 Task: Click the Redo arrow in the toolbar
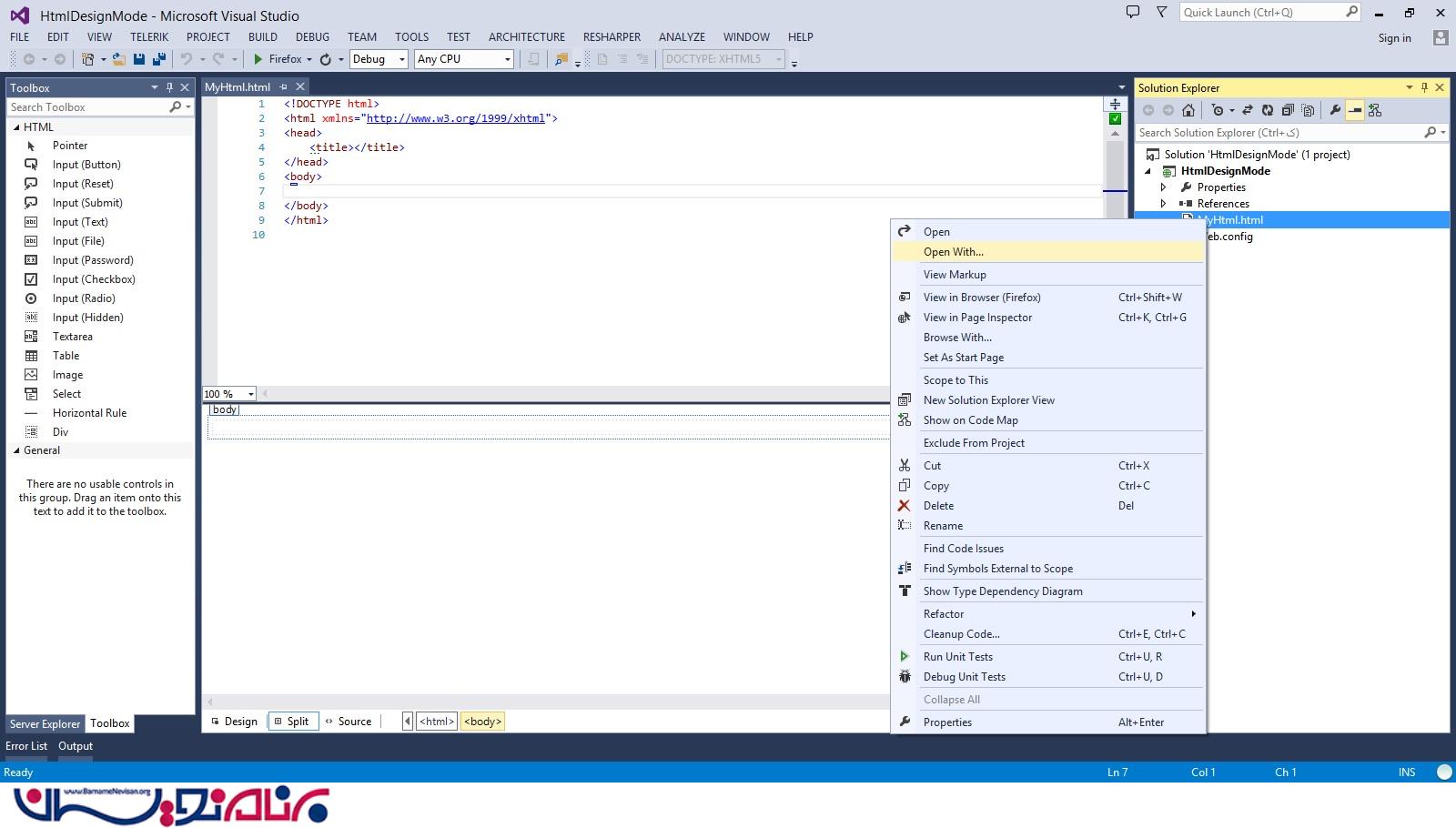[x=218, y=59]
